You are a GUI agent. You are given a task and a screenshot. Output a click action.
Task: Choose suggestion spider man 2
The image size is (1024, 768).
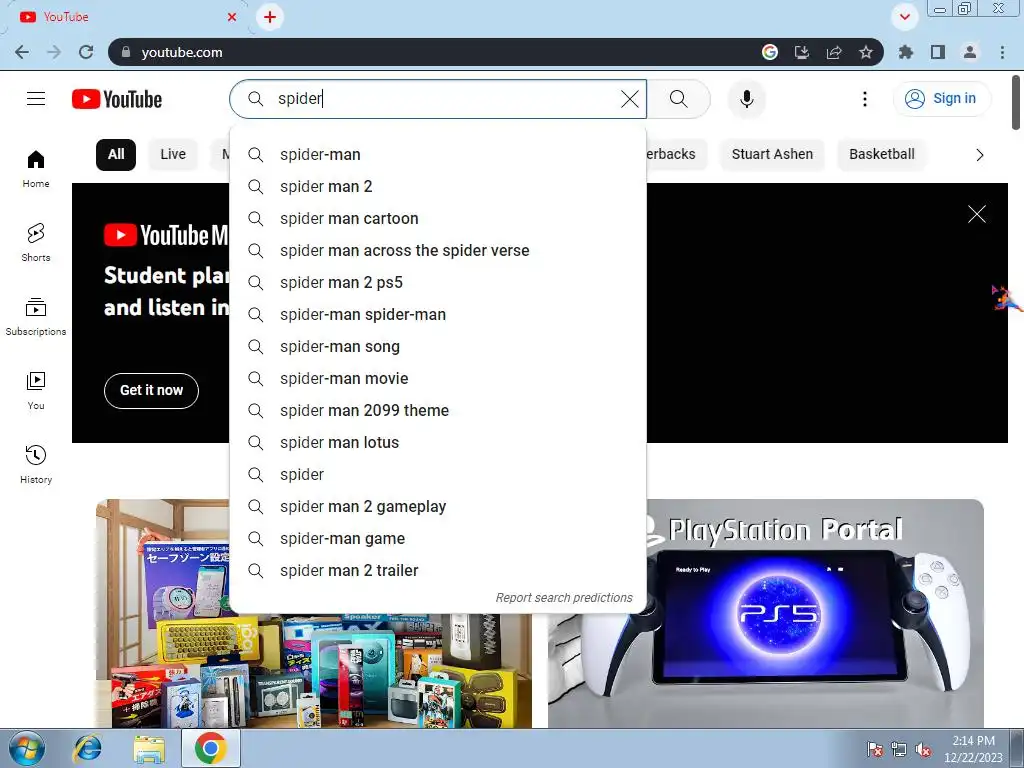(x=438, y=187)
